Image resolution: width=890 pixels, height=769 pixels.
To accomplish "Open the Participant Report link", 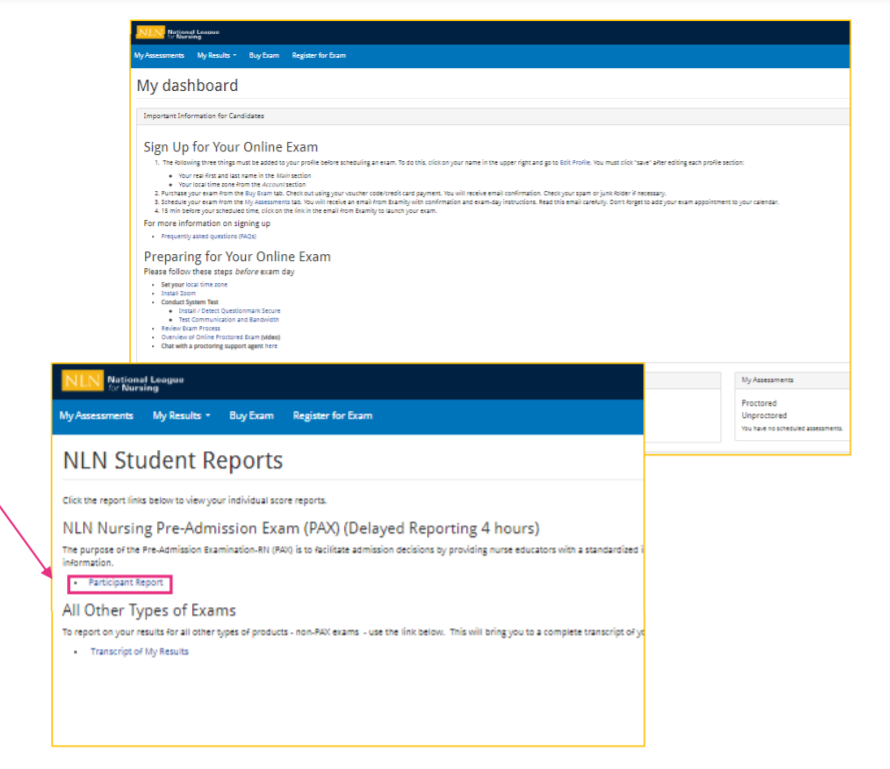I will 125,583.
